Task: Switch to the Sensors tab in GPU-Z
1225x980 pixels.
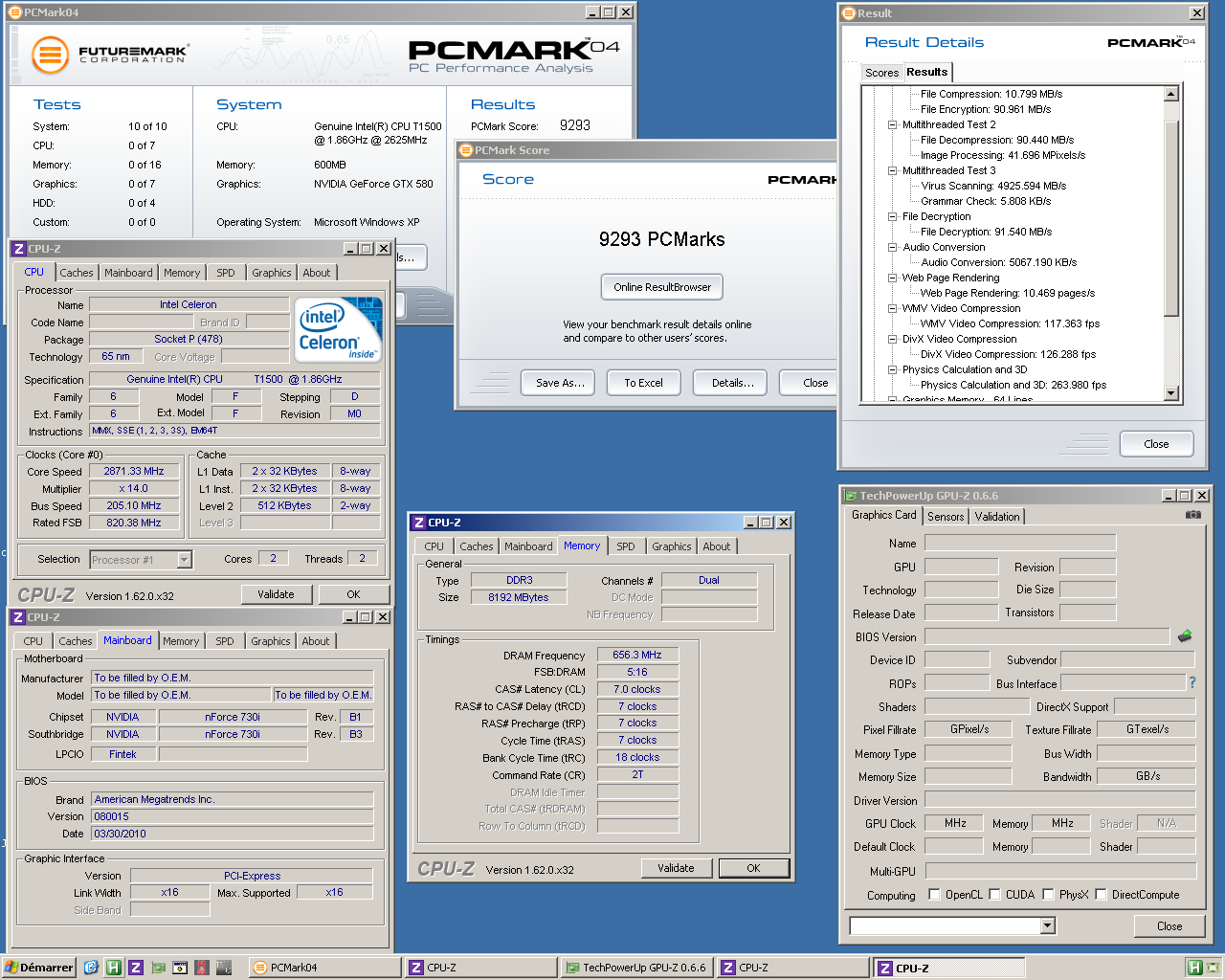Action: pyautogui.click(x=946, y=517)
